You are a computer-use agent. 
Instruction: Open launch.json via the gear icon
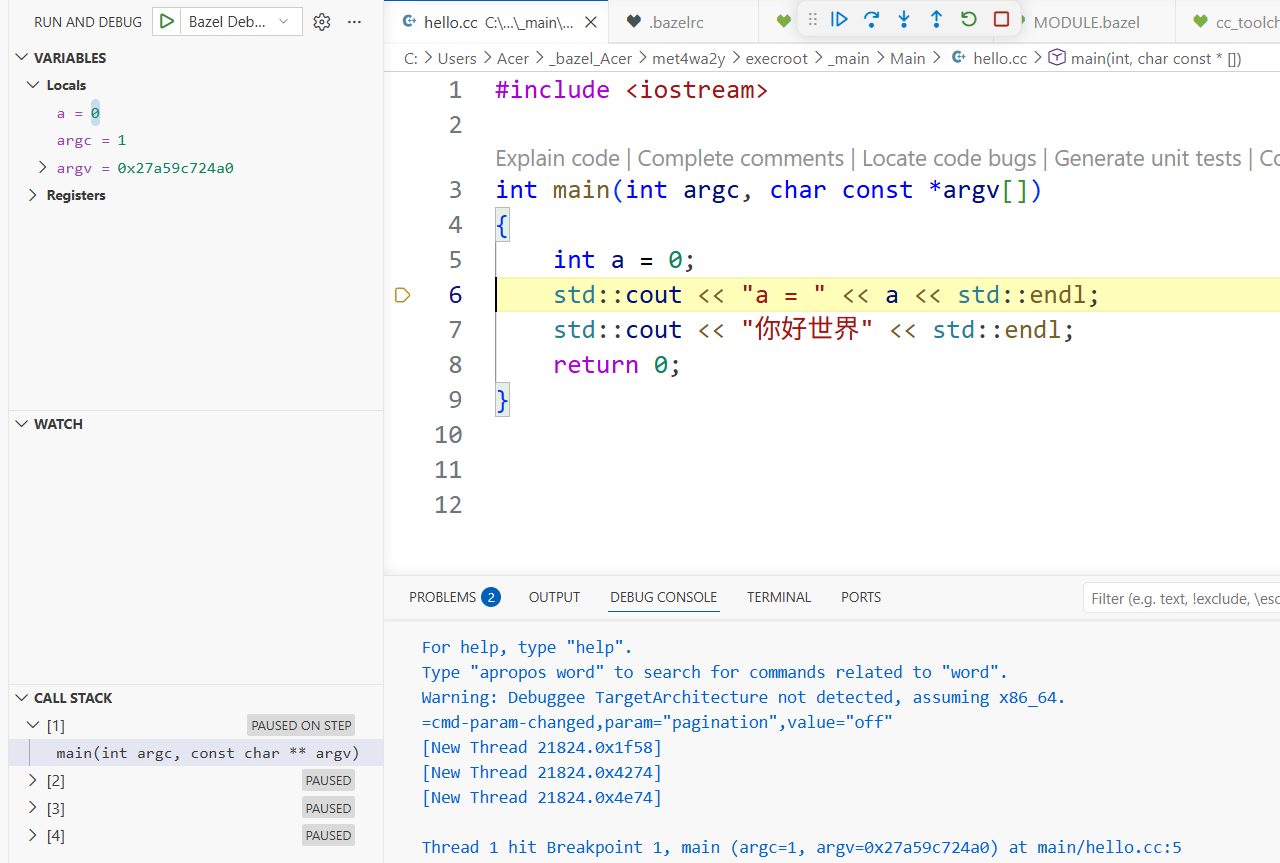tap(321, 21)
